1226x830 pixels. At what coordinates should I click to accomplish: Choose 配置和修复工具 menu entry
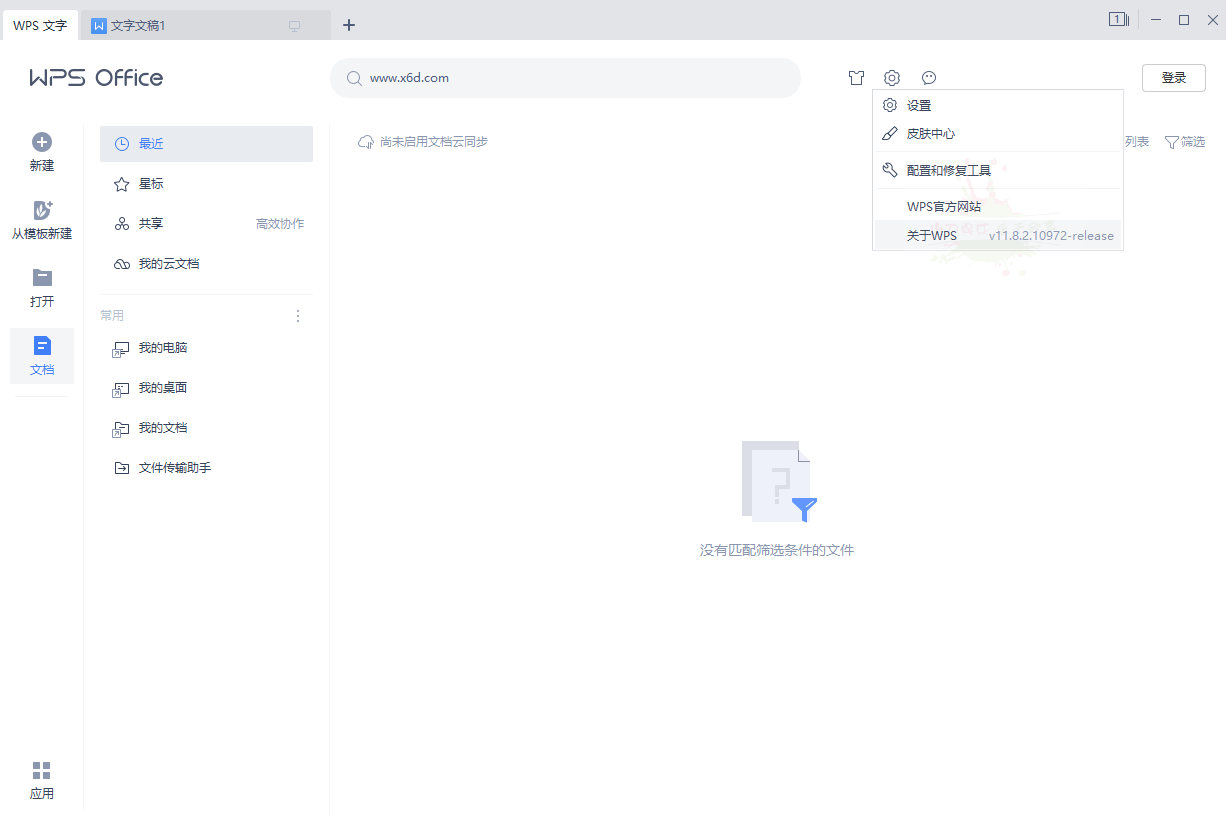coord(947,169)
